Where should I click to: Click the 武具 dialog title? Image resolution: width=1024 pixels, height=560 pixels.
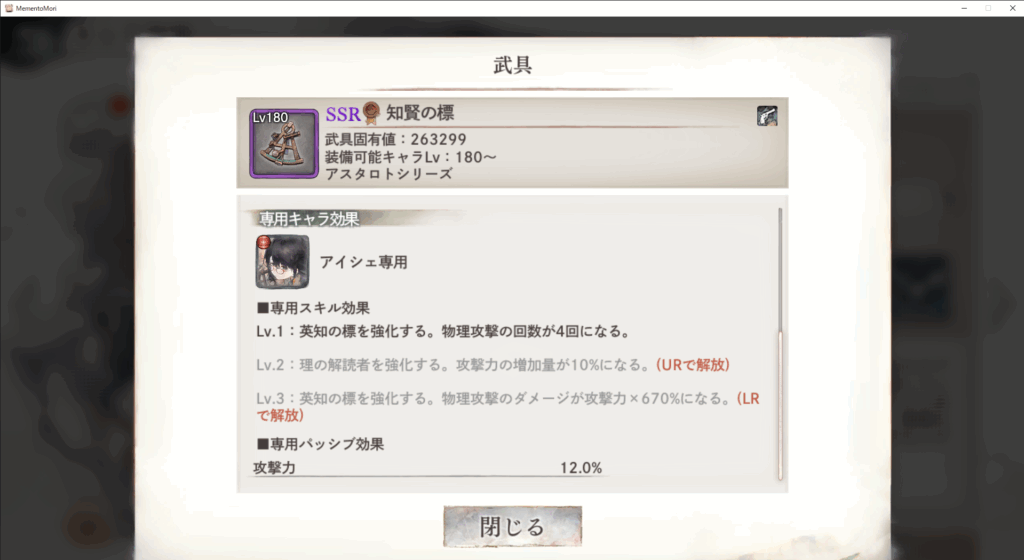[x=513, y=65]
